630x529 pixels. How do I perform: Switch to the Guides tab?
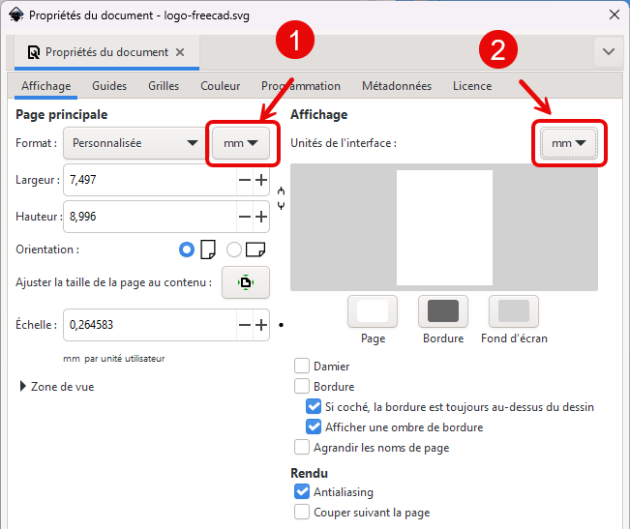(x=109, y=86)
